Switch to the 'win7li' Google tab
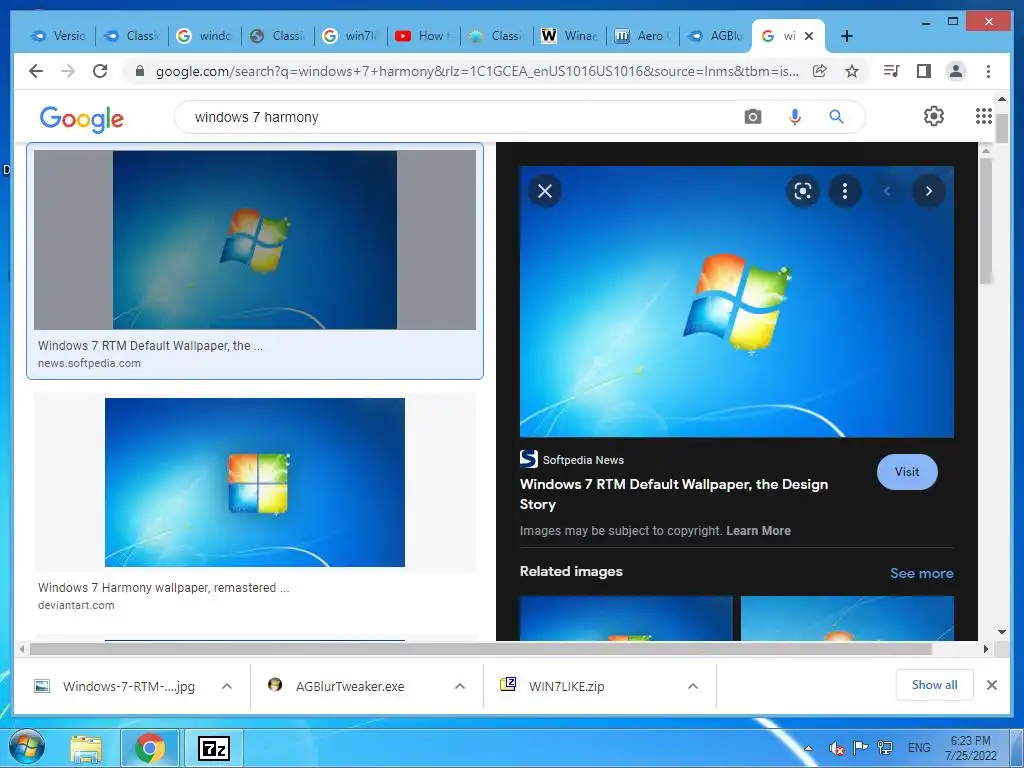 [349, 36]
